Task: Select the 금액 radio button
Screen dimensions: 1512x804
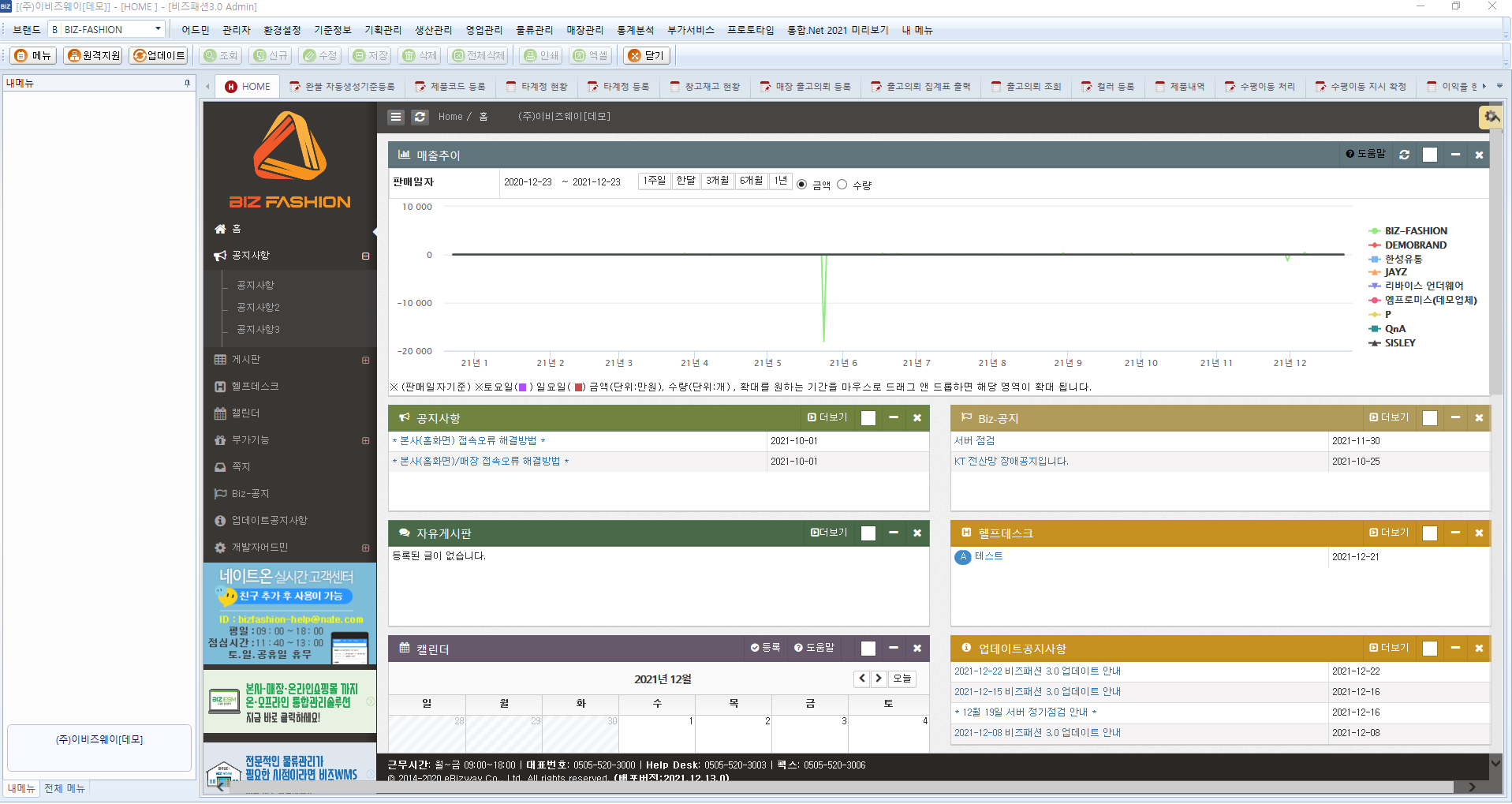Action: (802, 185)
